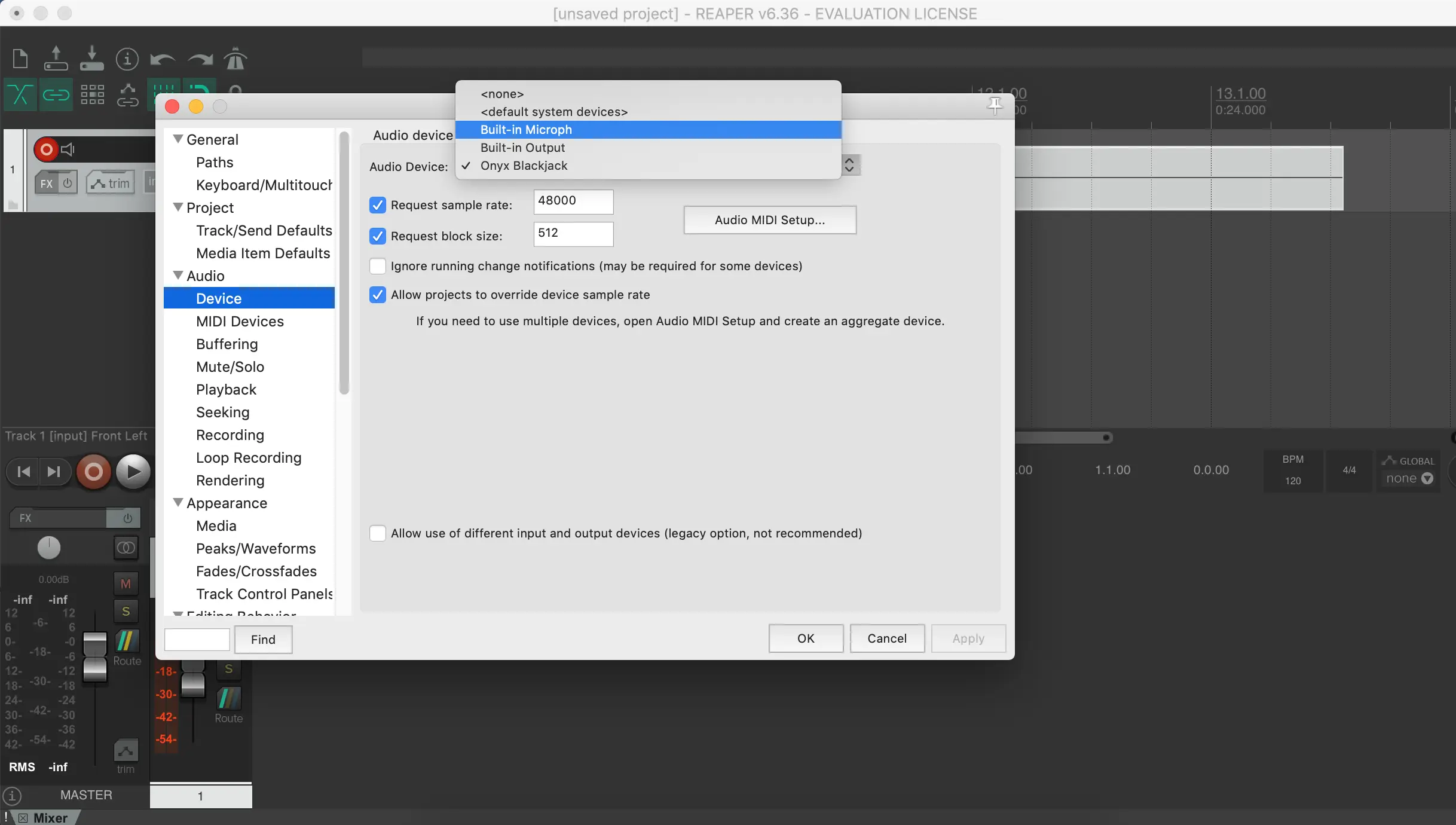
Task: Open the global automation 'none' dropdown
Action: 1409,478
